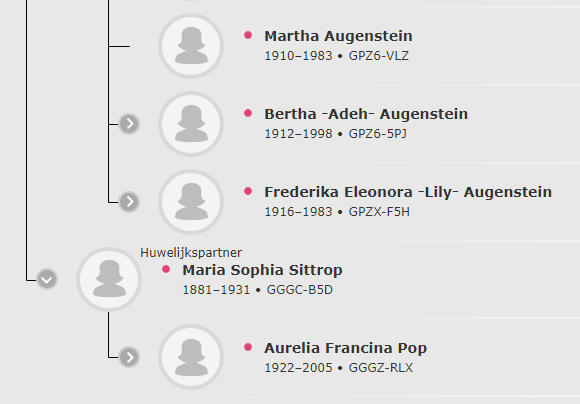Expand descendants of Frederika Eleonora -Lily- Augenstein
The image size is (580, 404).
pos(129,202)
